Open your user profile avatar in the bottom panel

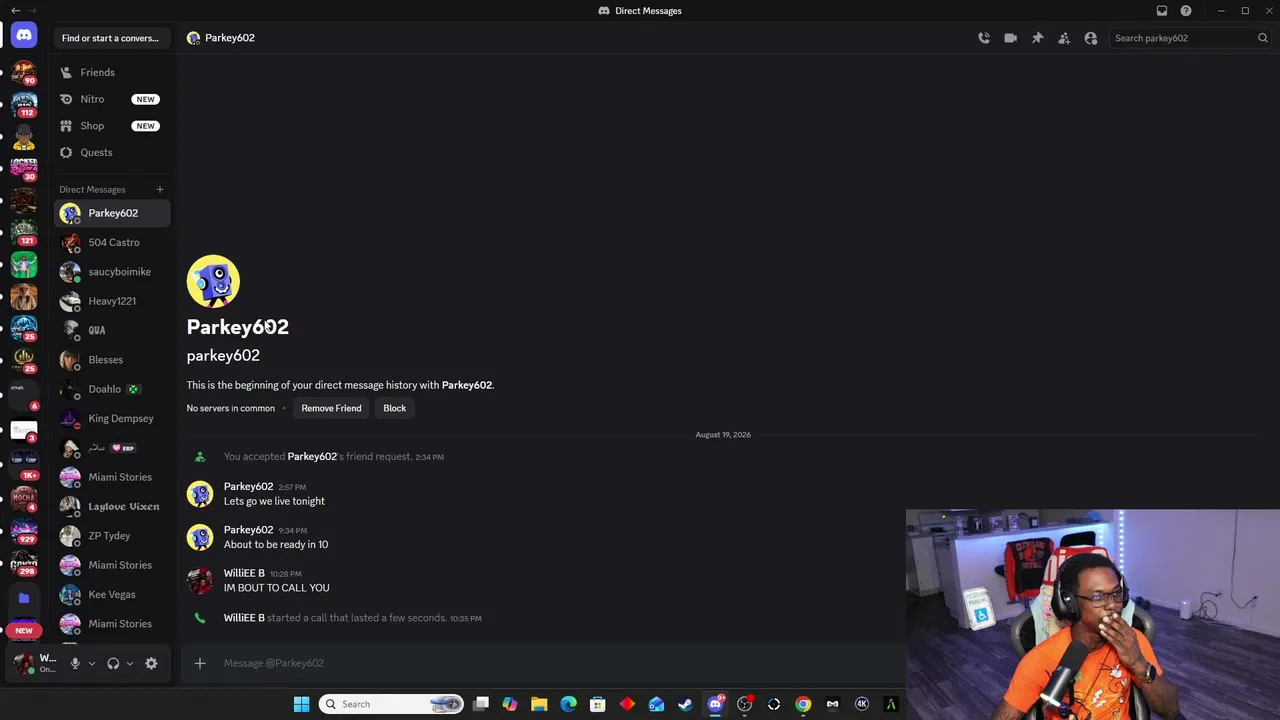click(24, 663)
